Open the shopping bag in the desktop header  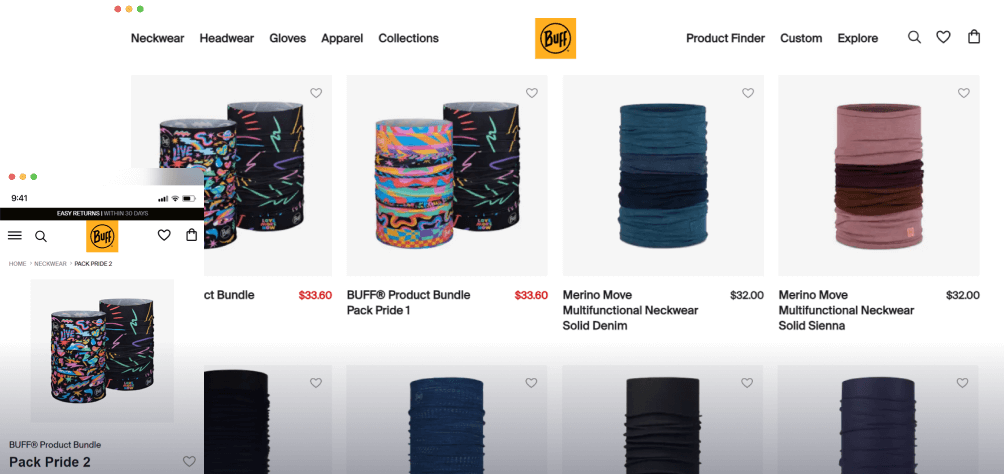click(x=974, y=37)
